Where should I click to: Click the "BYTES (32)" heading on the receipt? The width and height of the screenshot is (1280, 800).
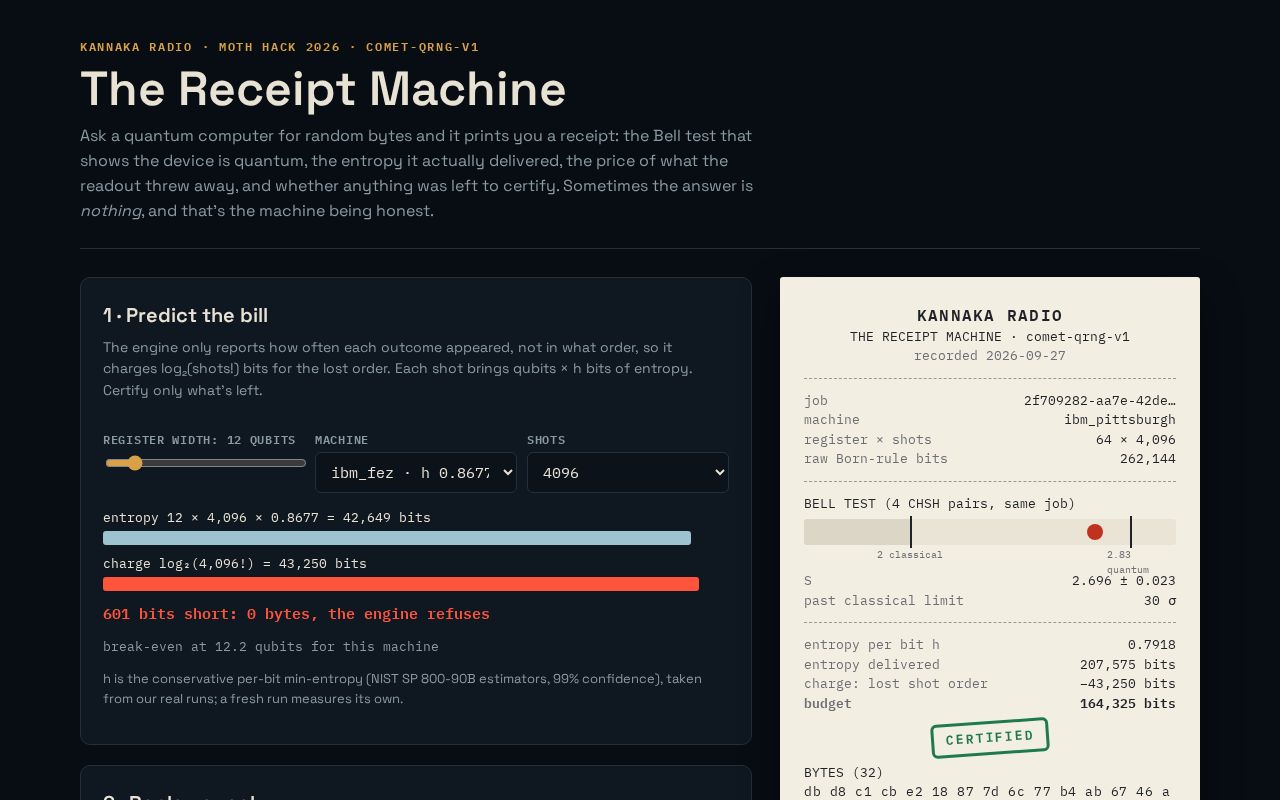click(x=844, y=773)
